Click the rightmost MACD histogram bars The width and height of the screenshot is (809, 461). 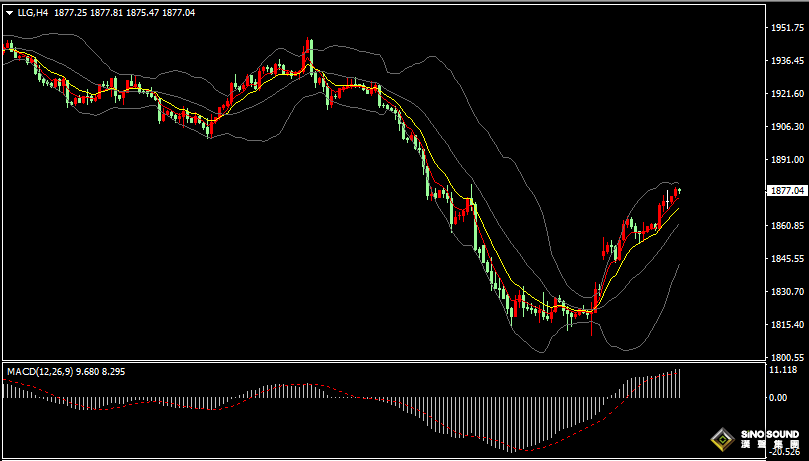click(676, 383)
